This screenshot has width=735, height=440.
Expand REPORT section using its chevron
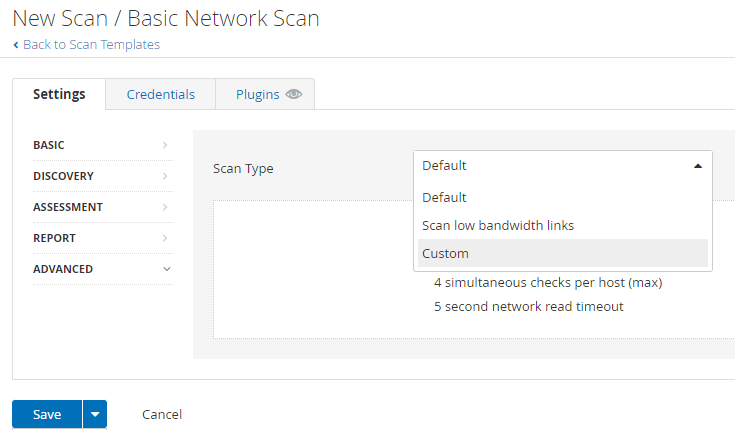(x=165, y=238)
